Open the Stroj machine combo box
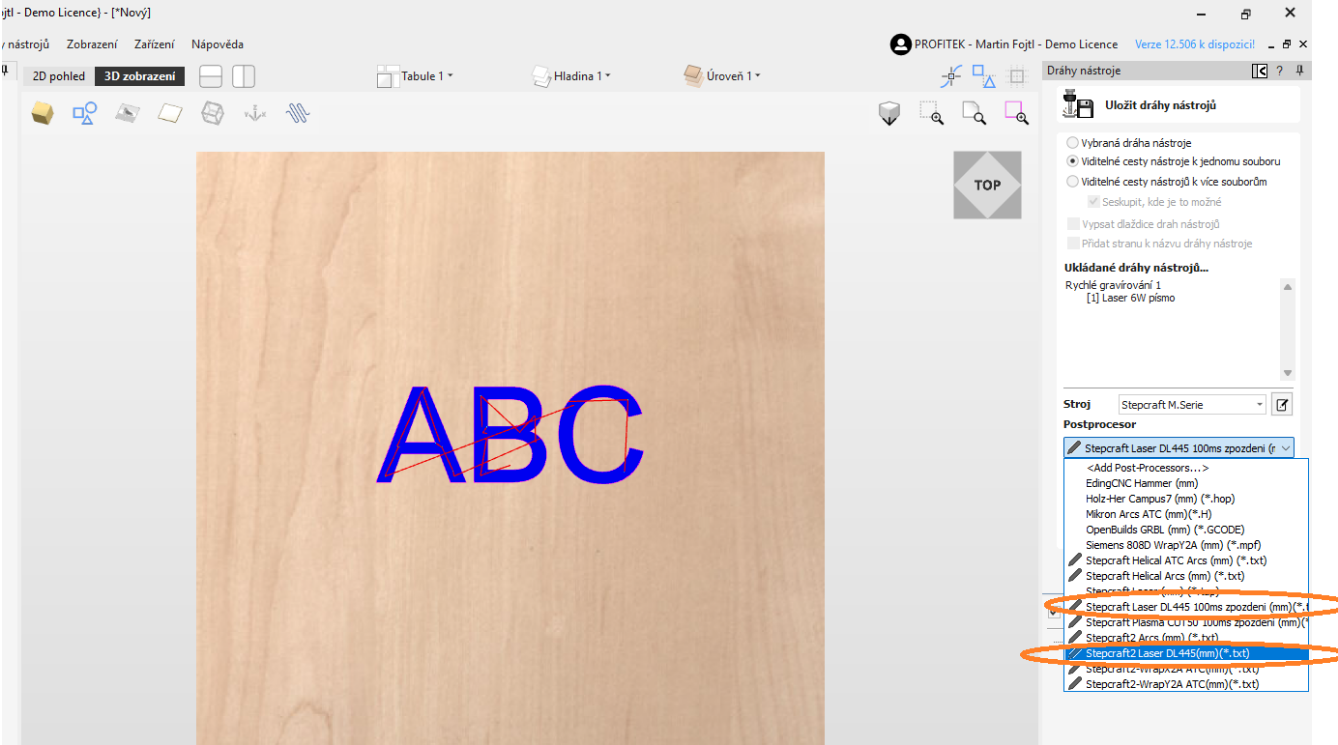Image resolution: width=1338 pixels, height=745 pixels. (x=1192, y=405)
